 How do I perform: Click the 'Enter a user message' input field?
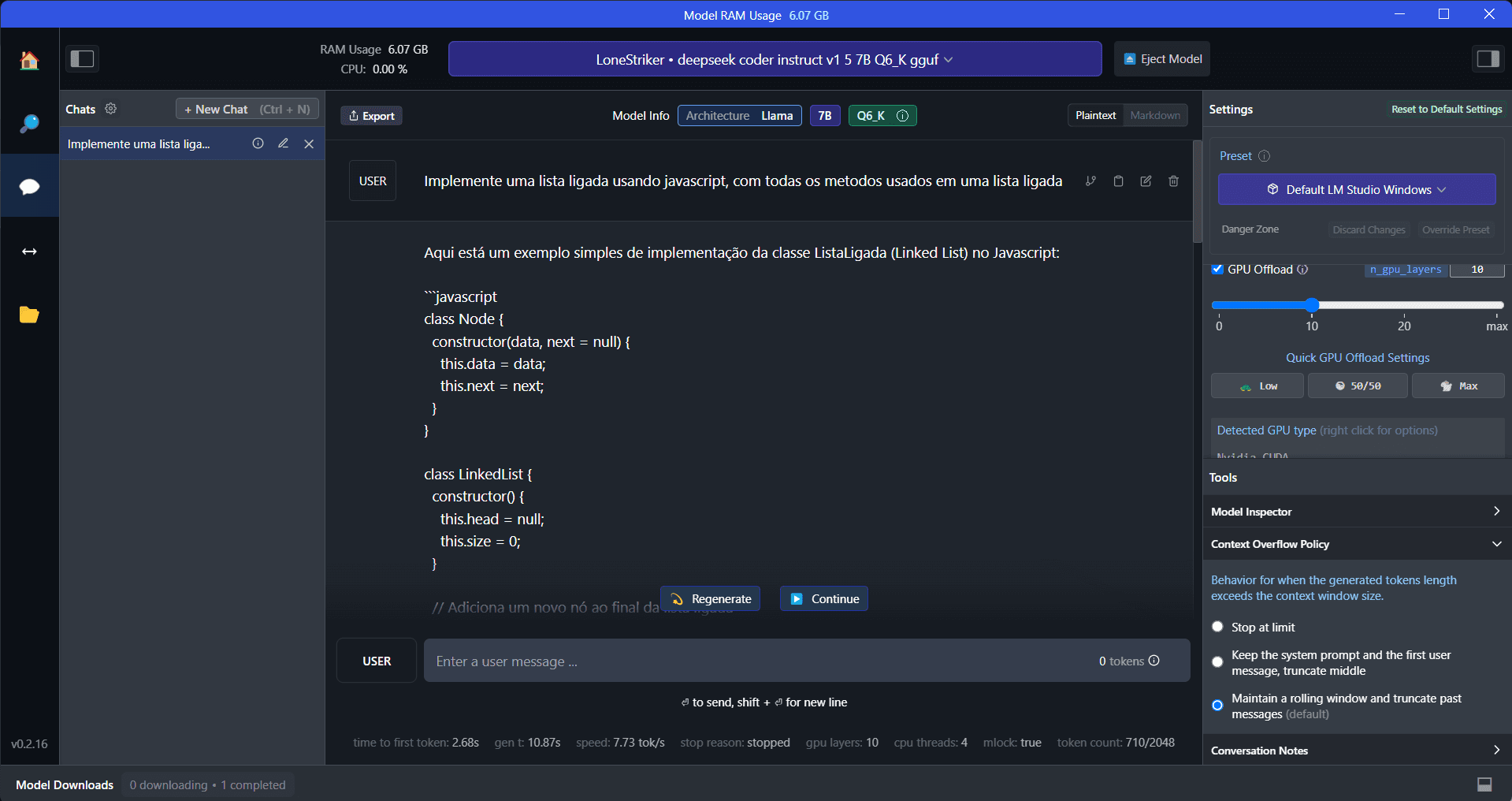(807, 661)
